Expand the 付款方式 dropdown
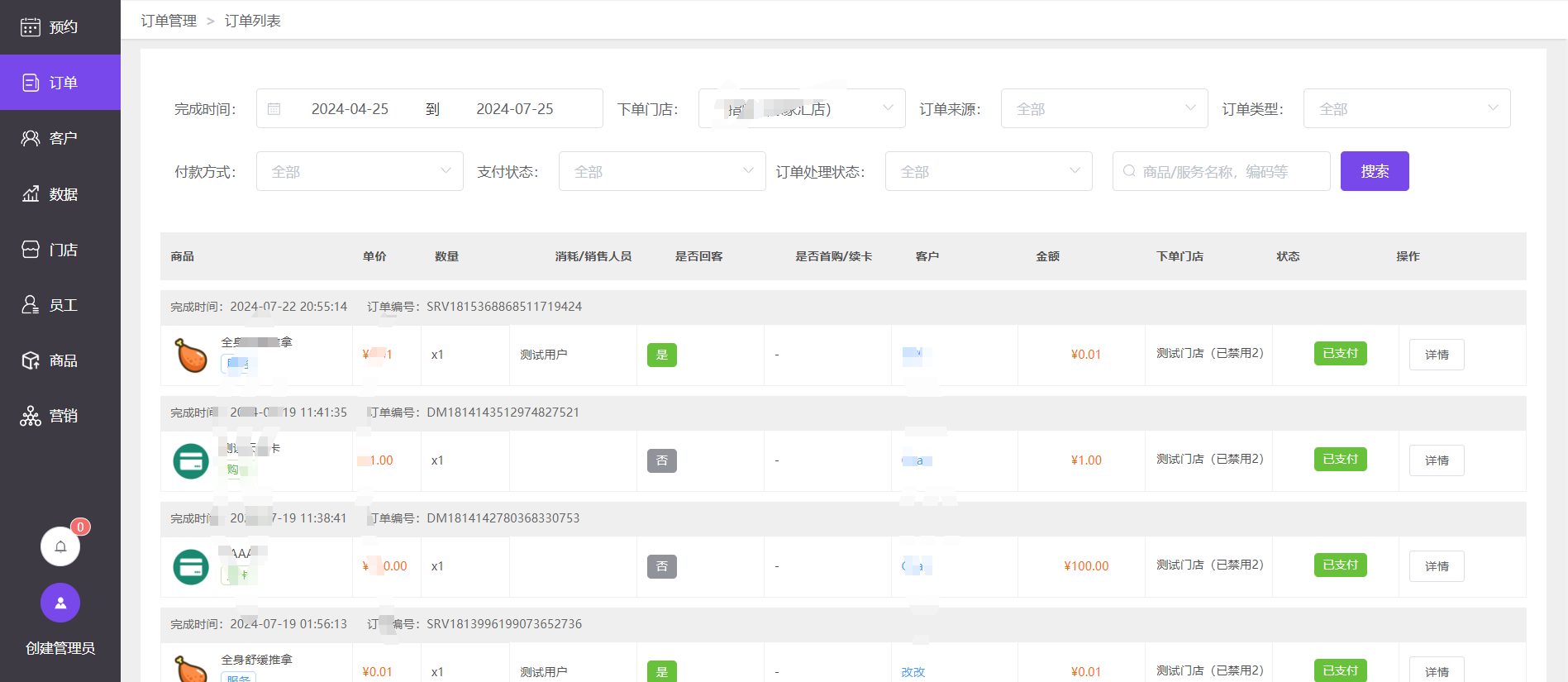 click(x=359, y=171)
